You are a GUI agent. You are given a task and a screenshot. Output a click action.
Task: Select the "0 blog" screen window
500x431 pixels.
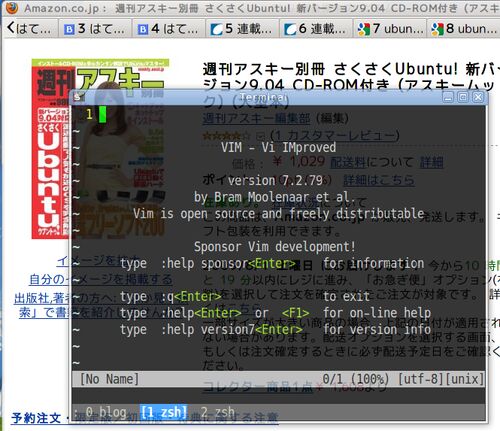click(106, 412)
